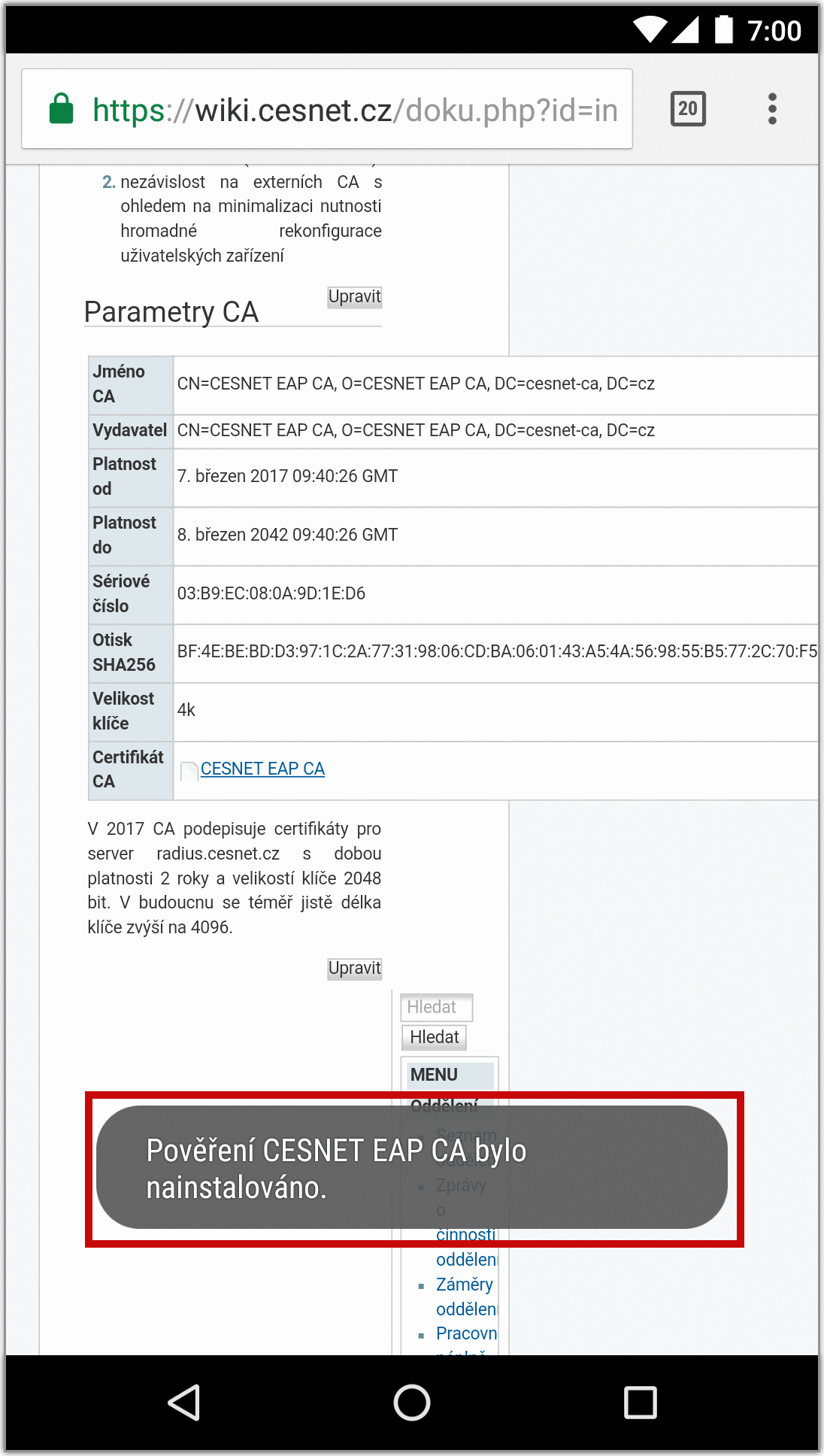Tap the Vydavatel value CN=CESNET EAP CA
Screen dimensions: 824x1456
(x=416, y=430)
